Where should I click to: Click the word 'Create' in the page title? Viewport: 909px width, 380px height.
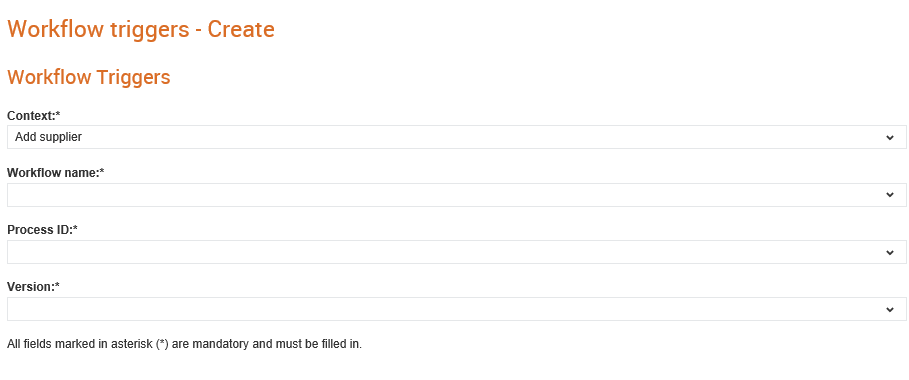coord(241,29)
